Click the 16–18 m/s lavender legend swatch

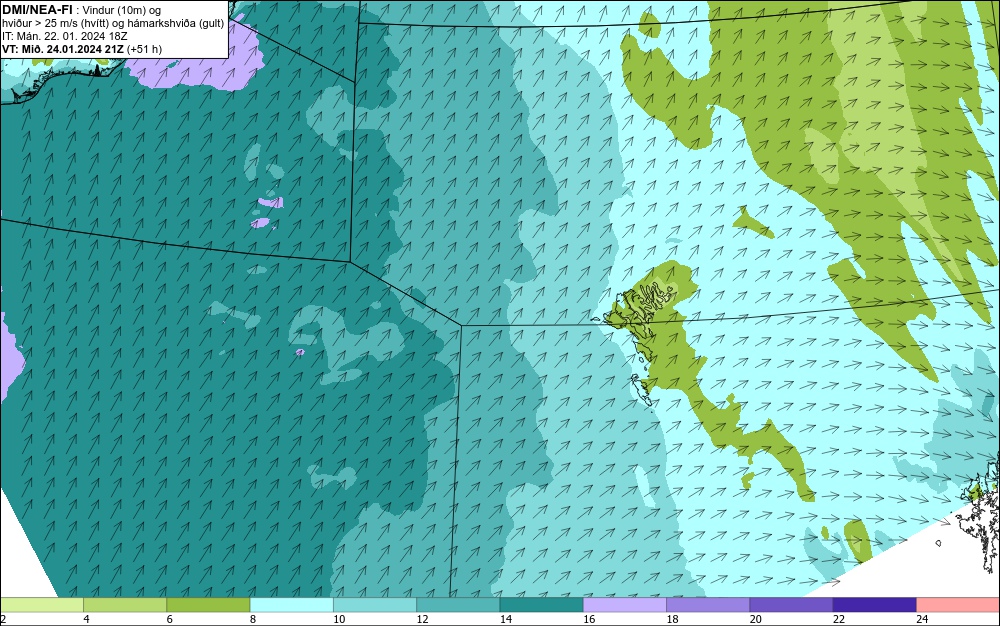[x=624, y=605]
